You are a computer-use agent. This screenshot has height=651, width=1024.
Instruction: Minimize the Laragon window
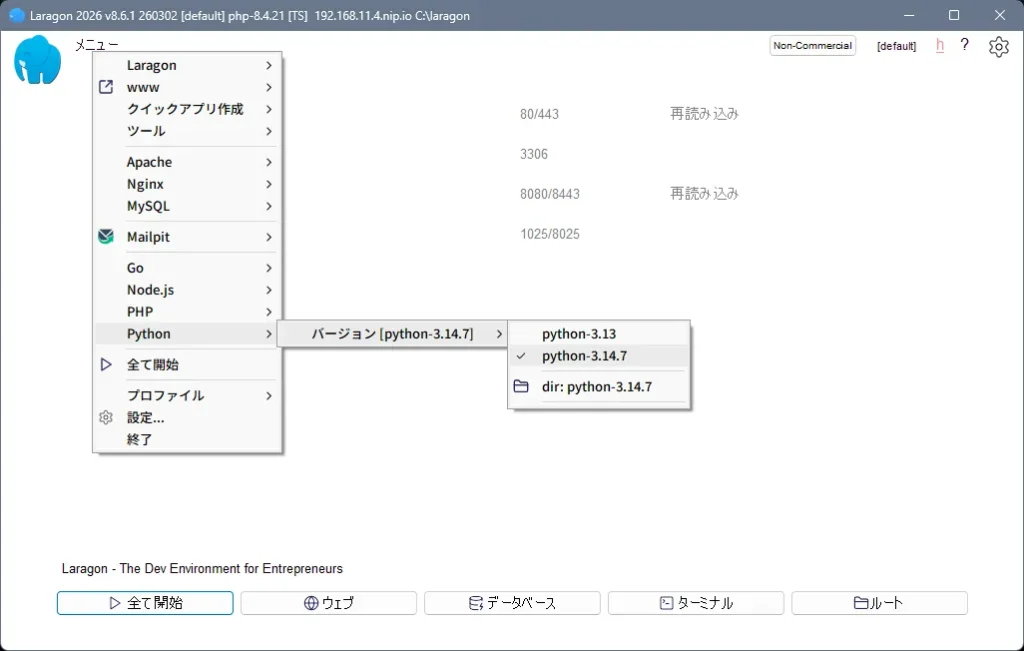click(x=909, y=15)
